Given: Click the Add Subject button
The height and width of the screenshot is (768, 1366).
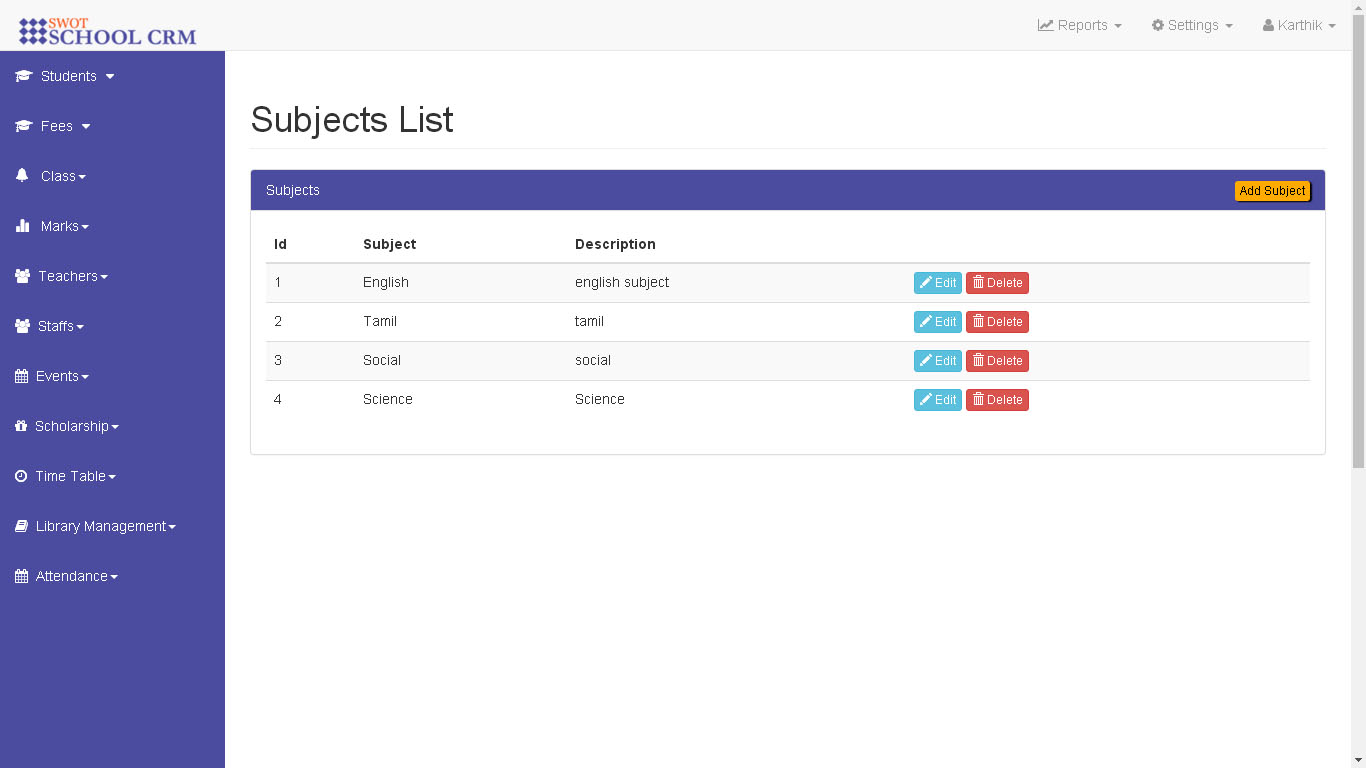Looking at the screenshot, I should (1272, 191).
